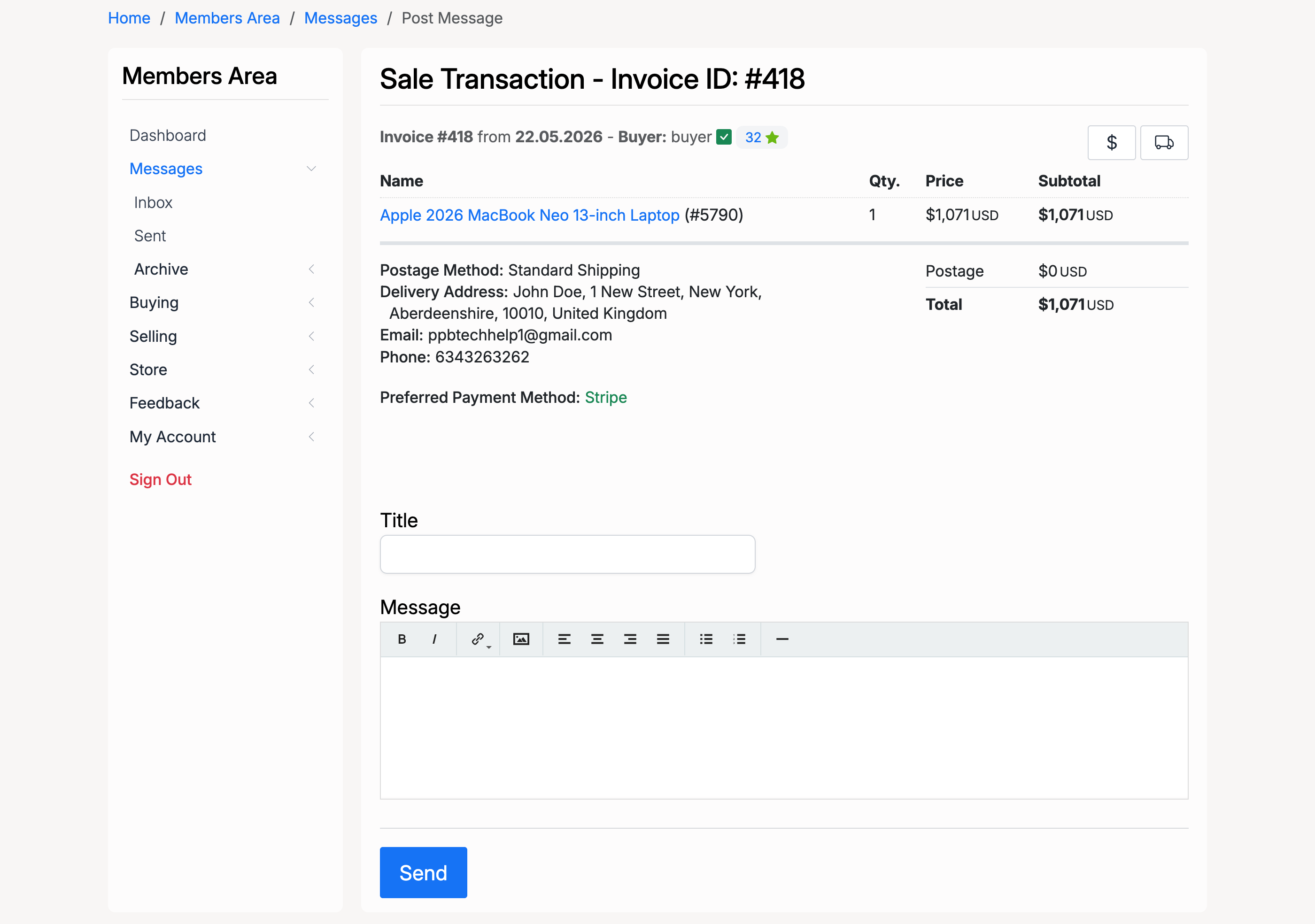Expand the Archive submenu chevron

click(311, 269)
